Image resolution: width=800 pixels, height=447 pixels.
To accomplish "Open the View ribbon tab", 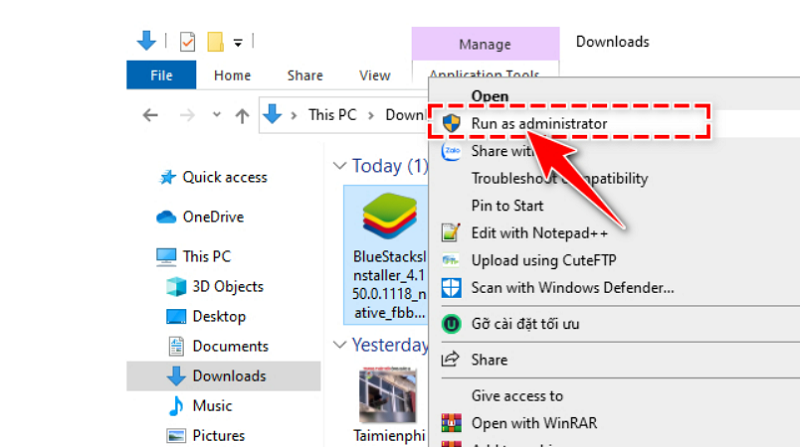I will (x=375, y=75).
